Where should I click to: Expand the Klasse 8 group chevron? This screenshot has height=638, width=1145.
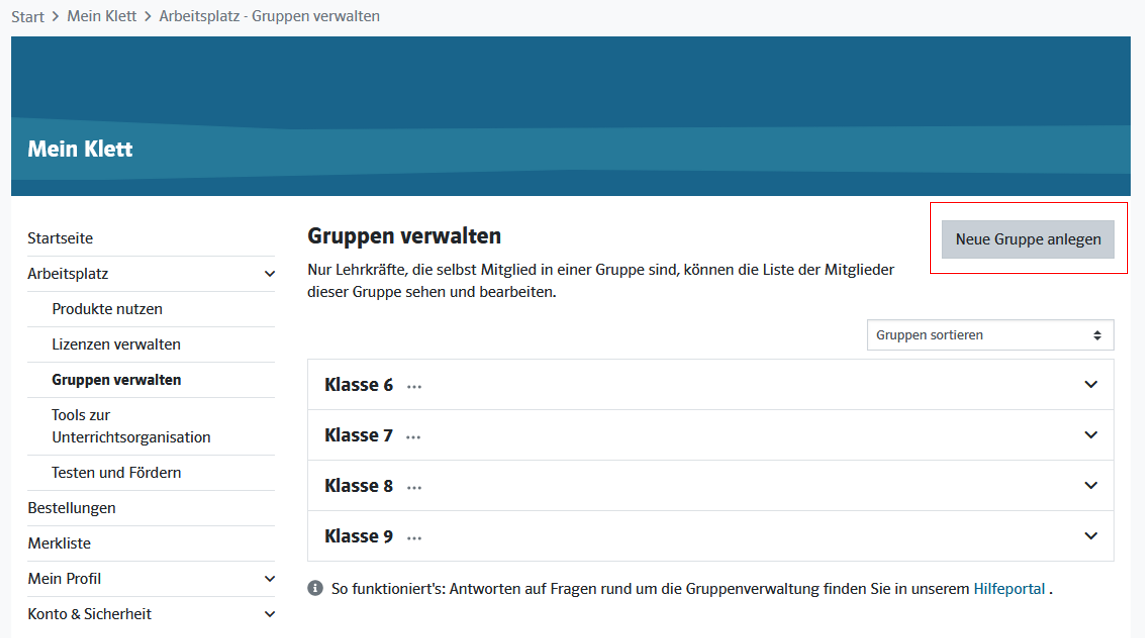1091,485
